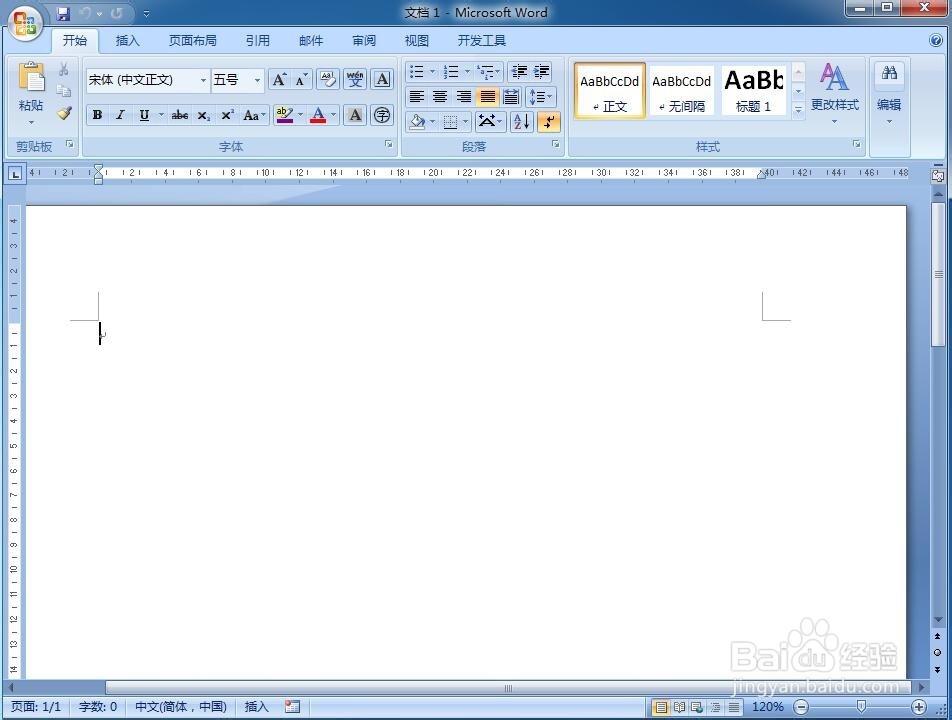952x720 pixels.
Task: Click the zoom slider handle
Action: pyautogui.click(x=861, y=706)
